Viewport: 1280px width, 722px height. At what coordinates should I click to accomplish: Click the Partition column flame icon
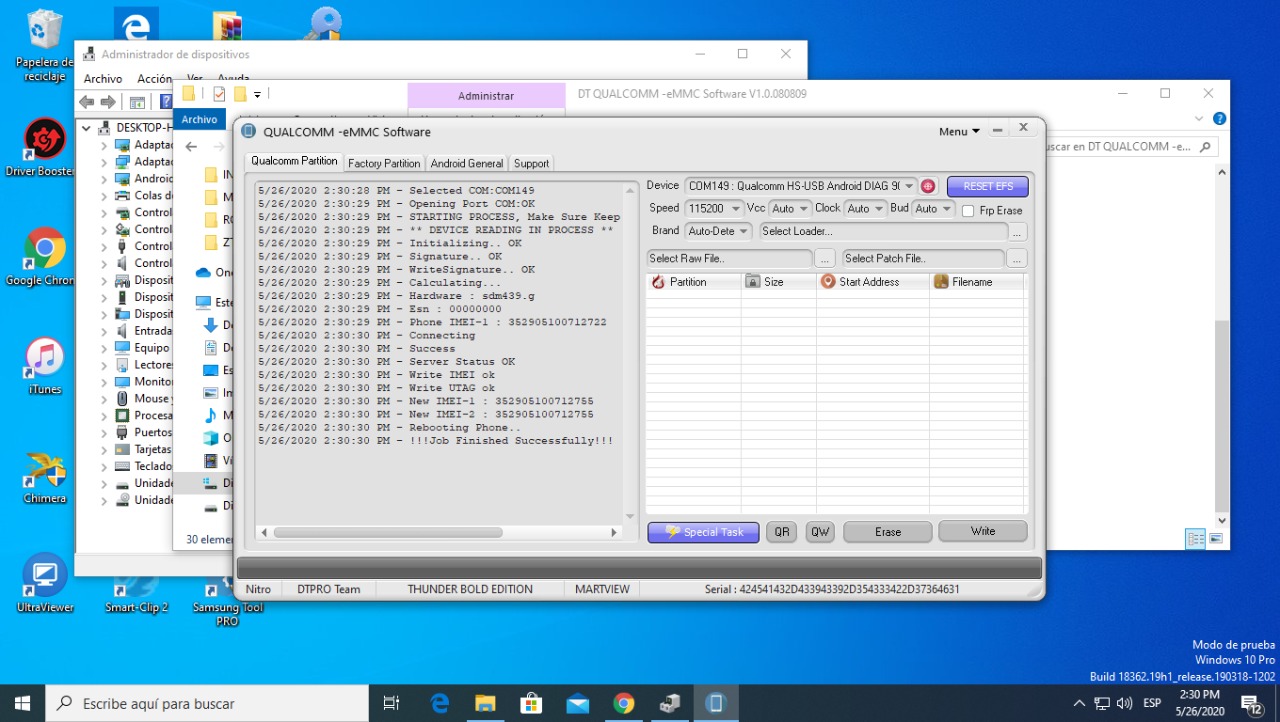coord(658,282)
